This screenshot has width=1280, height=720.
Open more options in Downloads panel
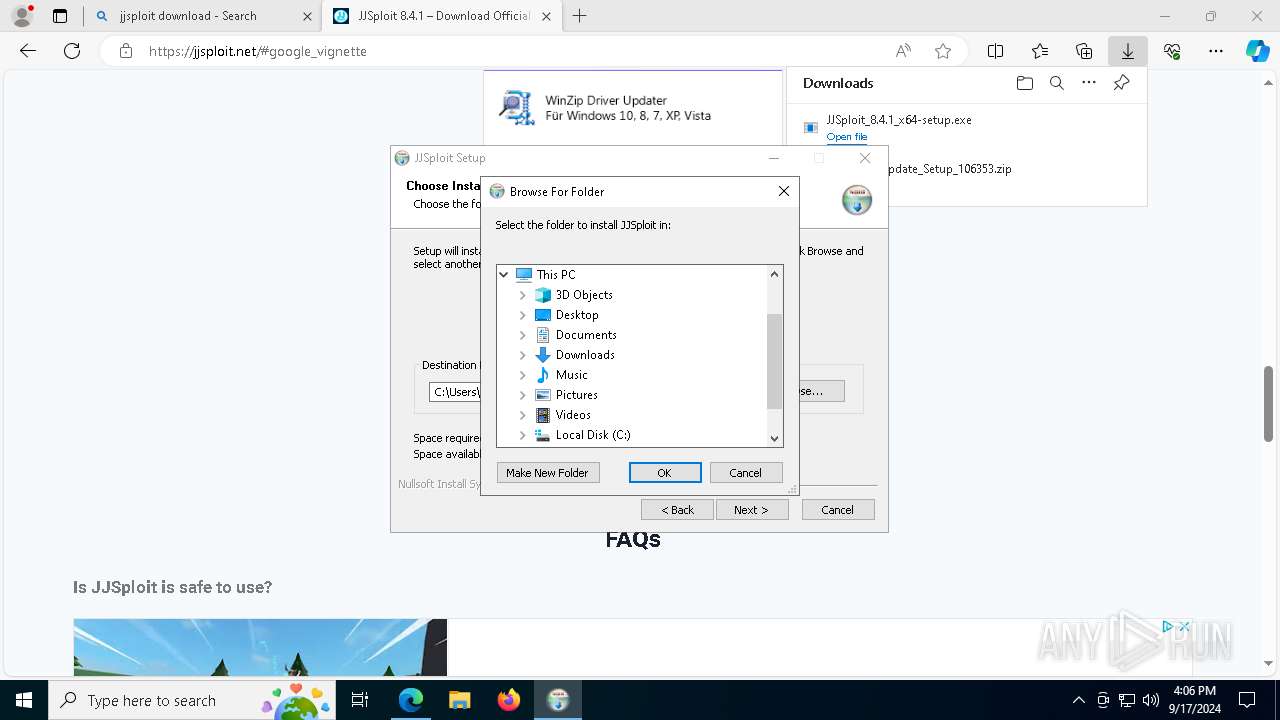coord(1089,83)
